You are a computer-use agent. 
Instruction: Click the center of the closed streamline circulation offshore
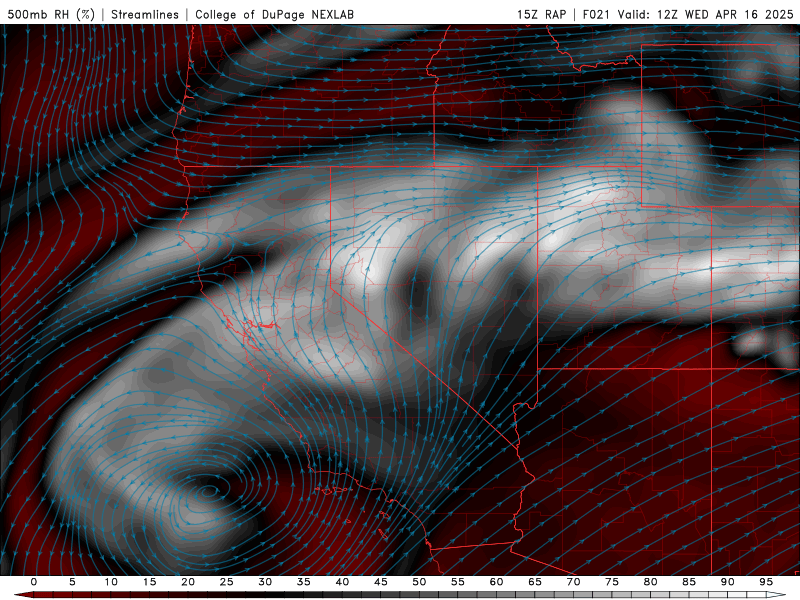tap(208, 491)
